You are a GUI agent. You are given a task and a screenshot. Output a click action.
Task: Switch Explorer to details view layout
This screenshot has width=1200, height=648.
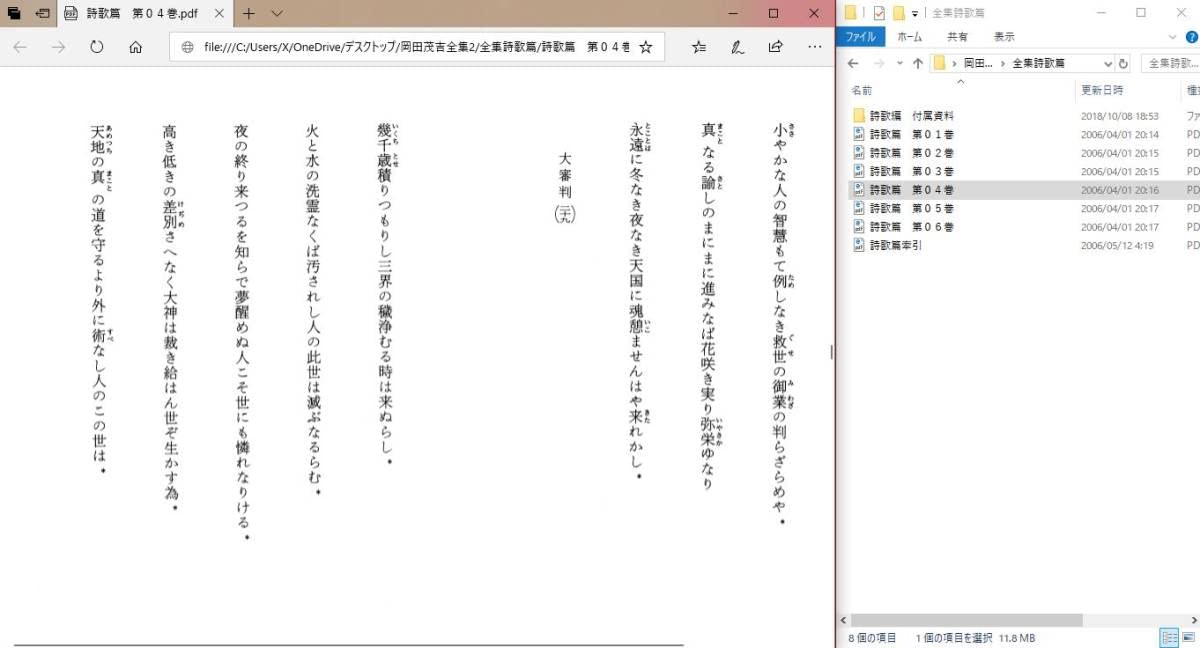click(1168, 637)
